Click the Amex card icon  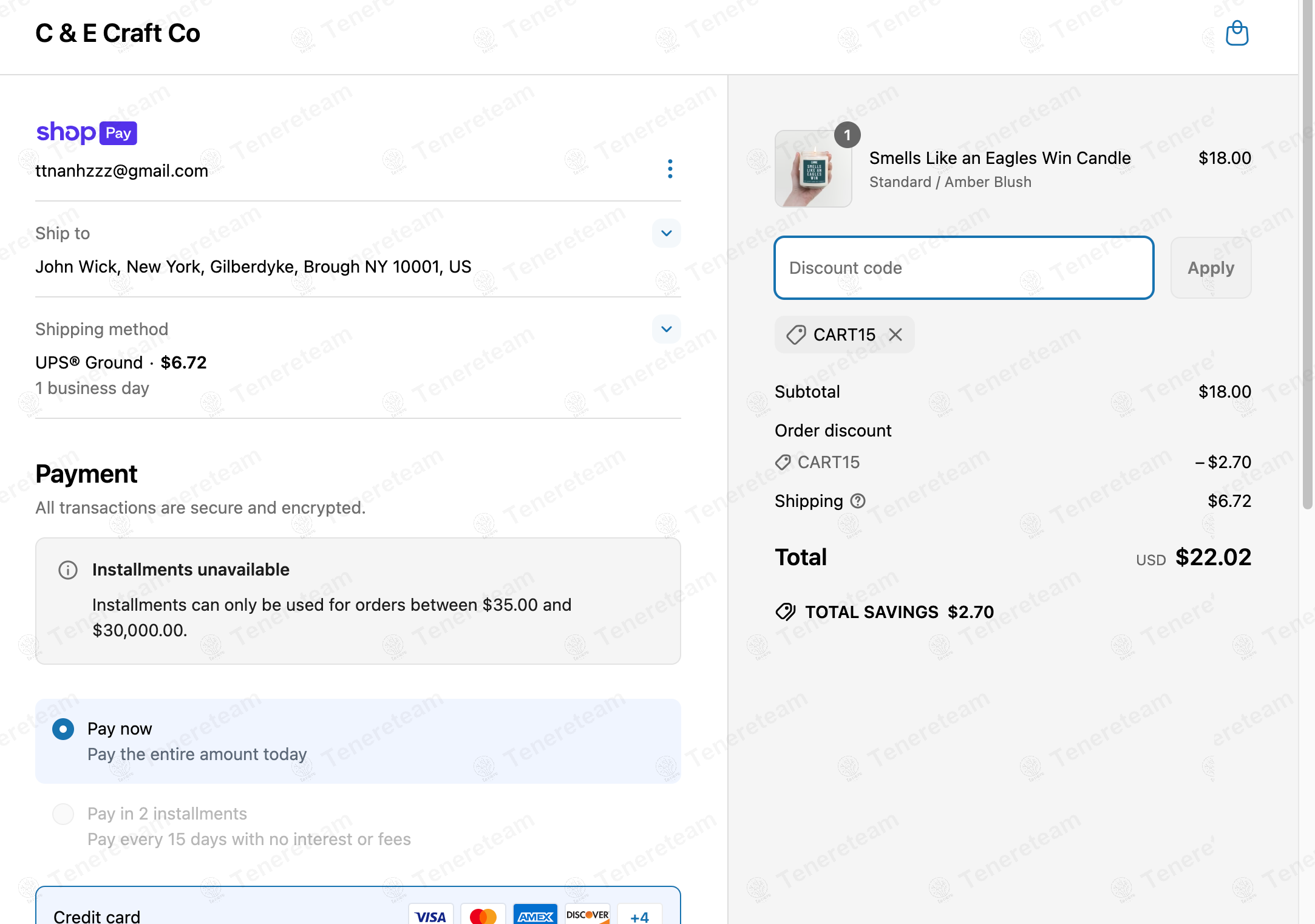(535, 916)
